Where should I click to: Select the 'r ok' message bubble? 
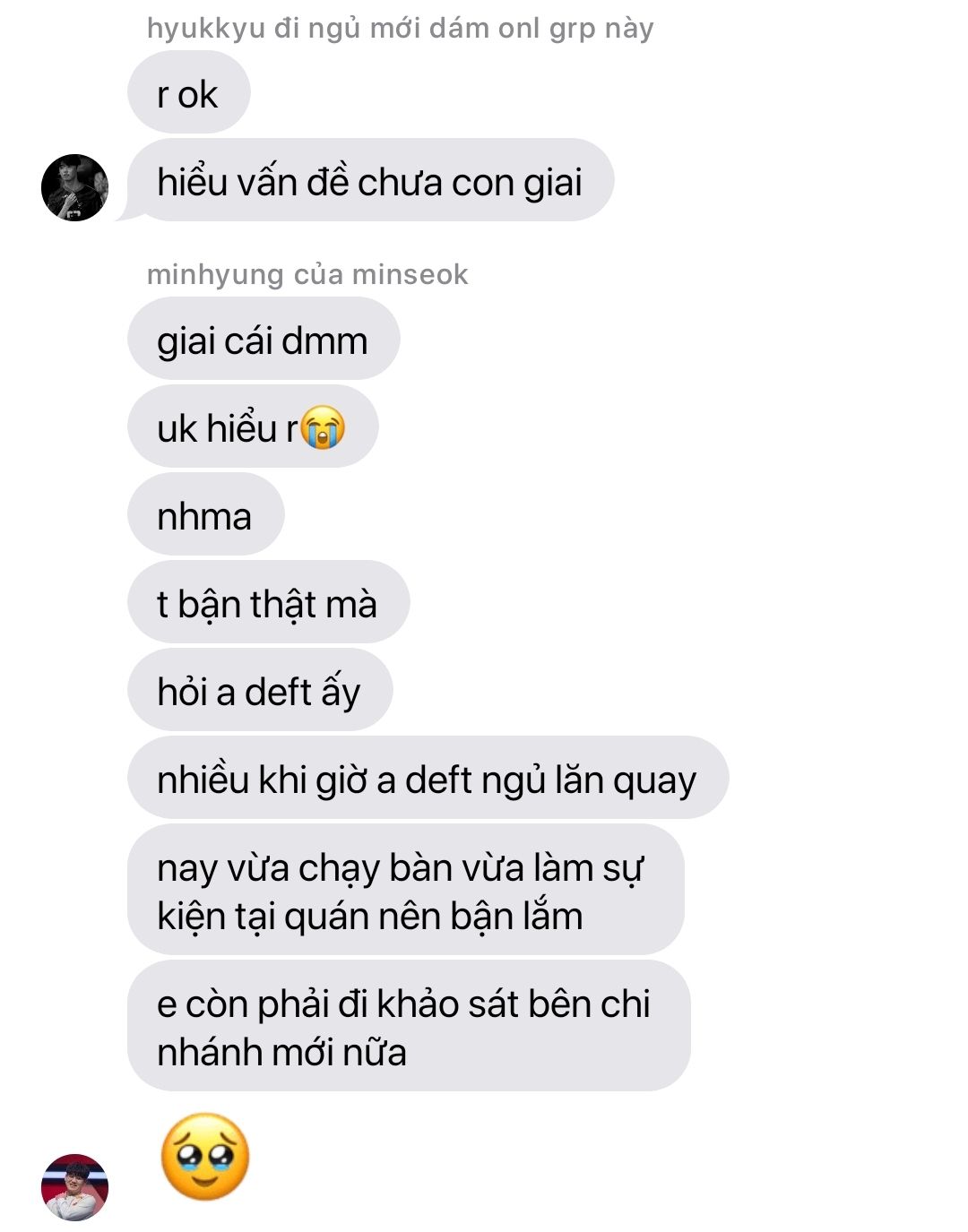tap(189, 92)
